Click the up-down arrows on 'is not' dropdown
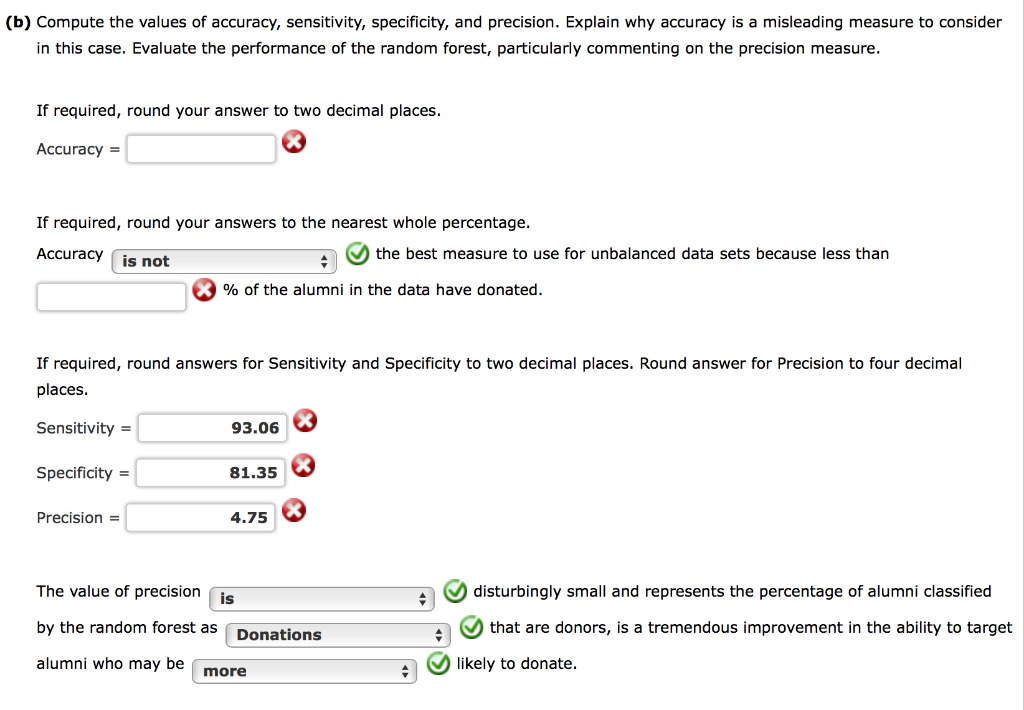 (325, 261)
